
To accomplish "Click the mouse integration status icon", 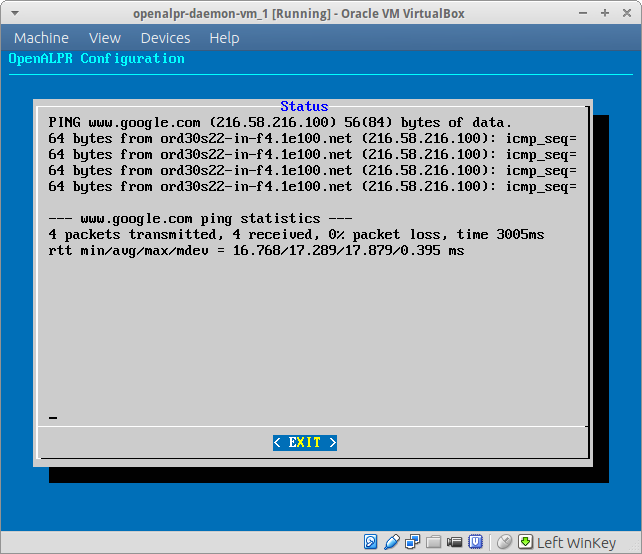I will tap(504, 542).
